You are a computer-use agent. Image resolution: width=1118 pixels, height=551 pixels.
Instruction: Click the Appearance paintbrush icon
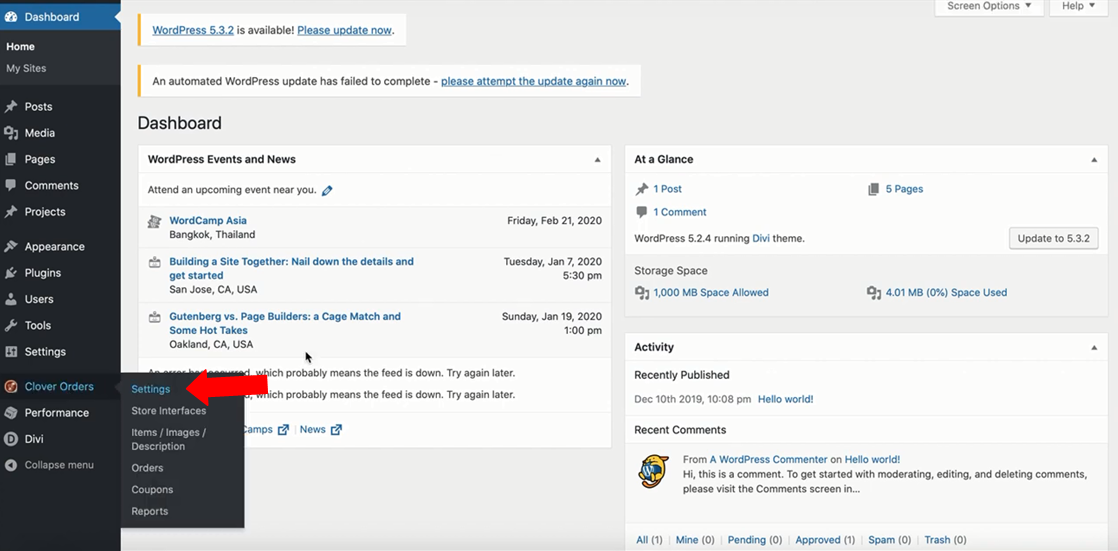click(x=11, y=247)
